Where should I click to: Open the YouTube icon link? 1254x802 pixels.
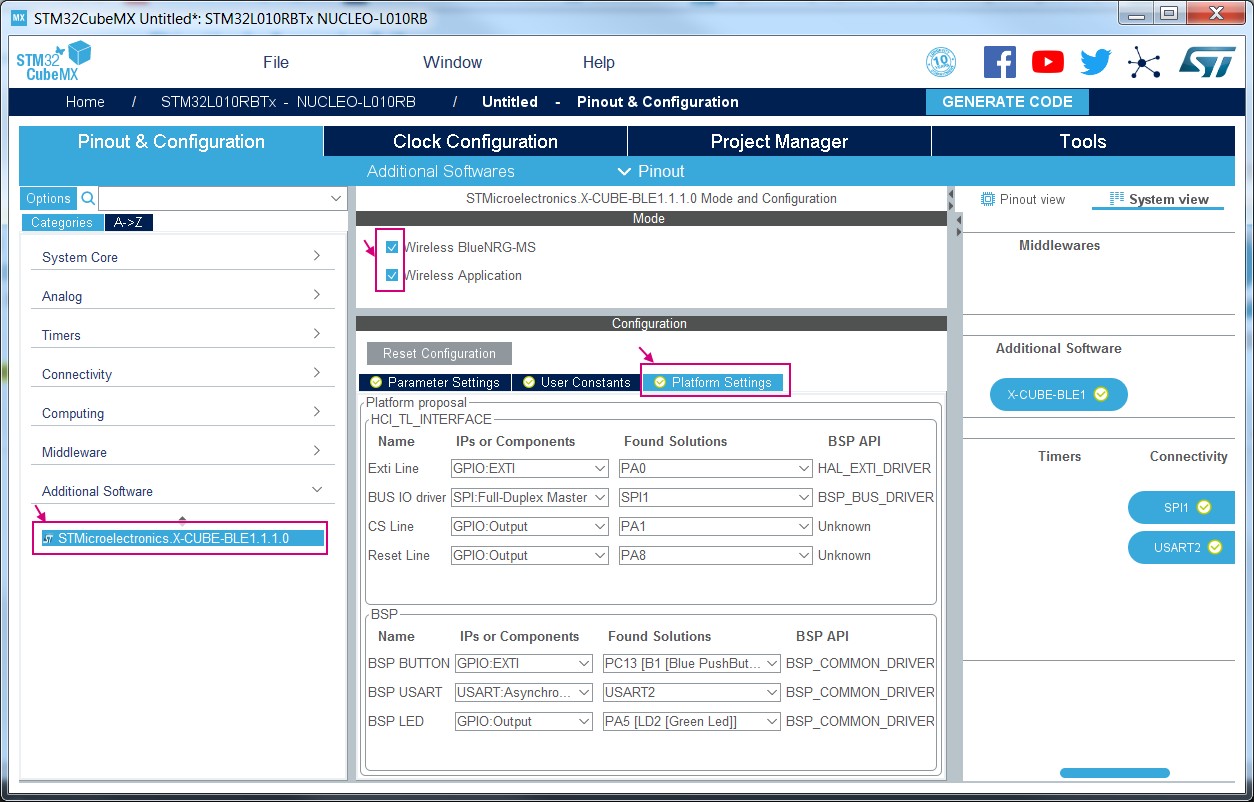[x=1048, y=62]
